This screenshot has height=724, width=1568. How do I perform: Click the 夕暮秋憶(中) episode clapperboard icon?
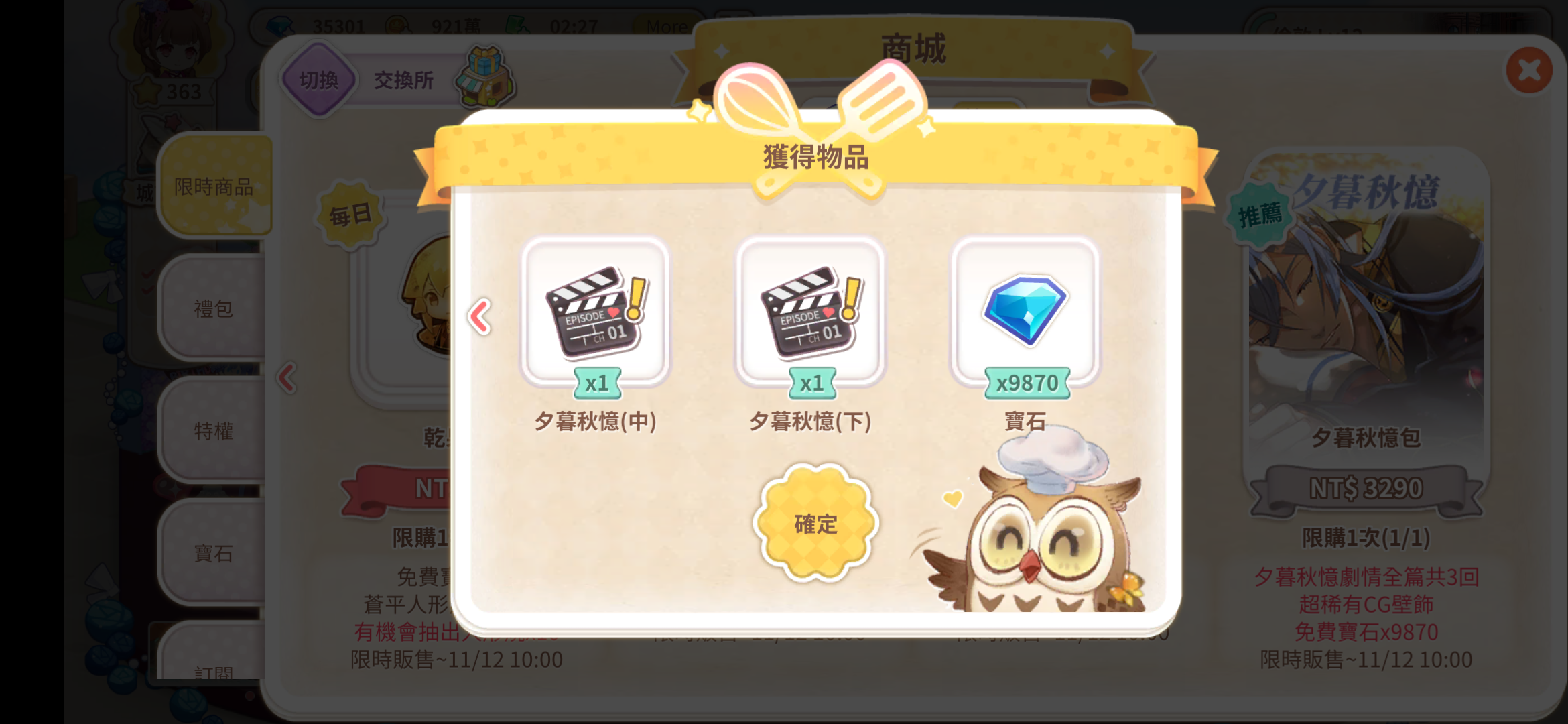coord(596,312)
